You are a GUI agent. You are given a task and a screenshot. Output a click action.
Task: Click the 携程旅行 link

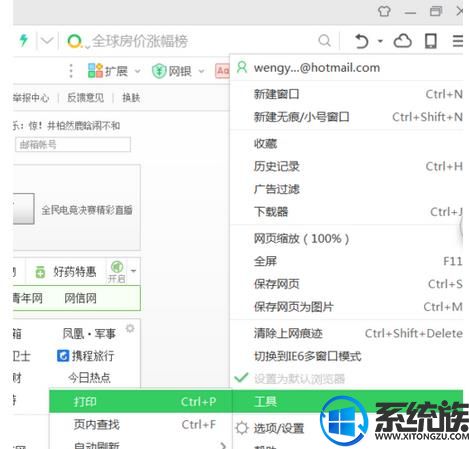pos(93,356)
